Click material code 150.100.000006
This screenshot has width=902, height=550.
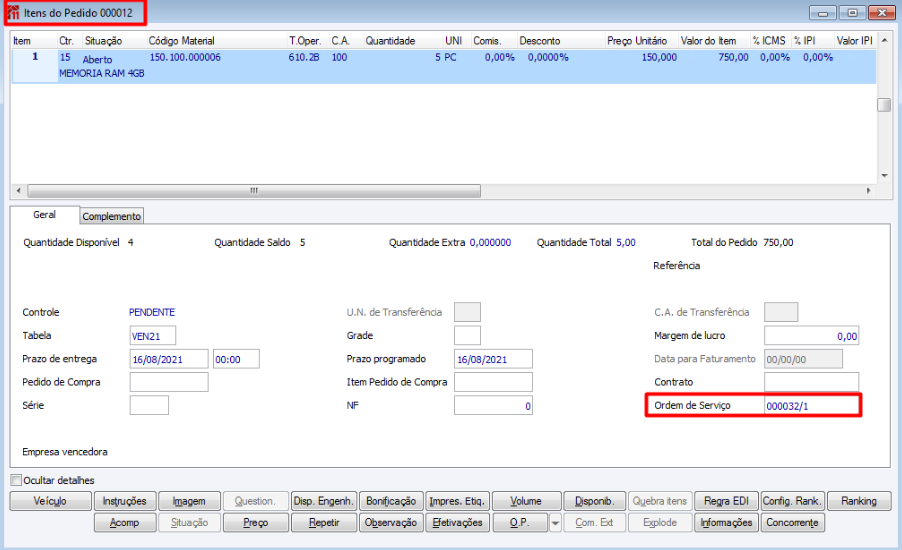pyautogui.click(x=185, y=57)
